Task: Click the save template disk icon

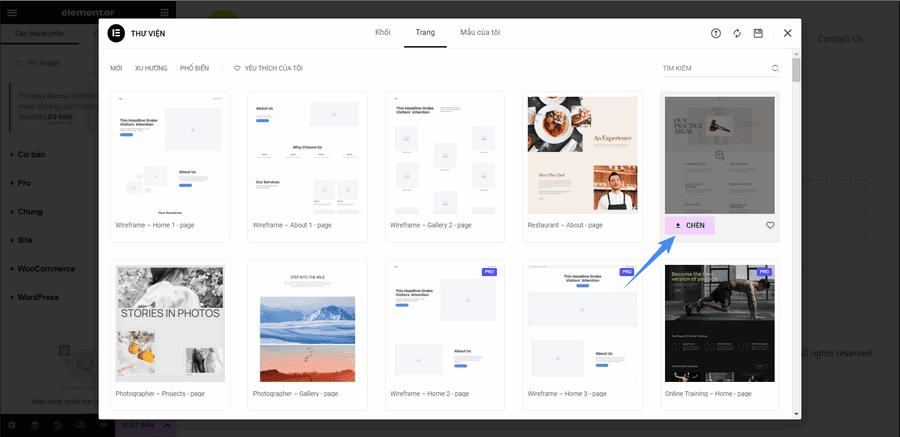Action: click(x=758, y=33)
